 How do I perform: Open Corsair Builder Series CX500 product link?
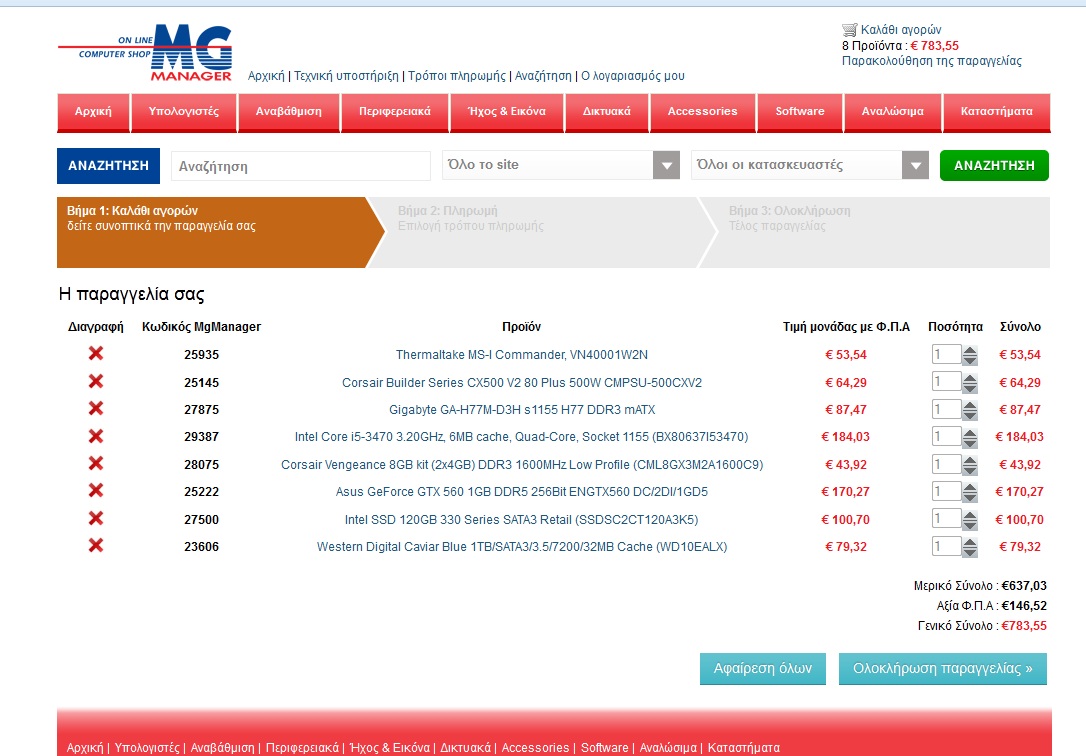[x=522, y=382]
